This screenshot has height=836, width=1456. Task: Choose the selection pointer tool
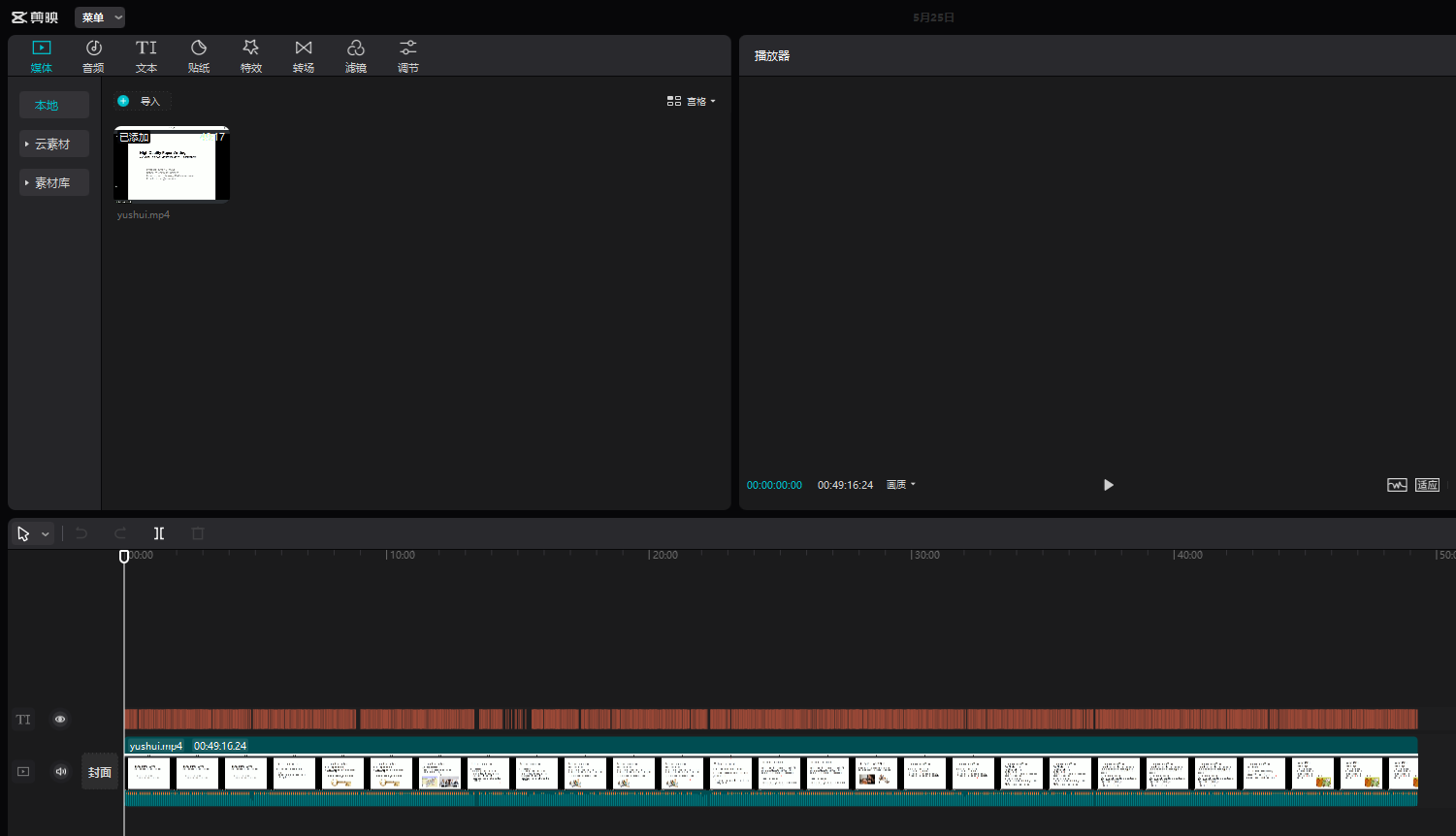pyautogui.click(x=23, y=533)
